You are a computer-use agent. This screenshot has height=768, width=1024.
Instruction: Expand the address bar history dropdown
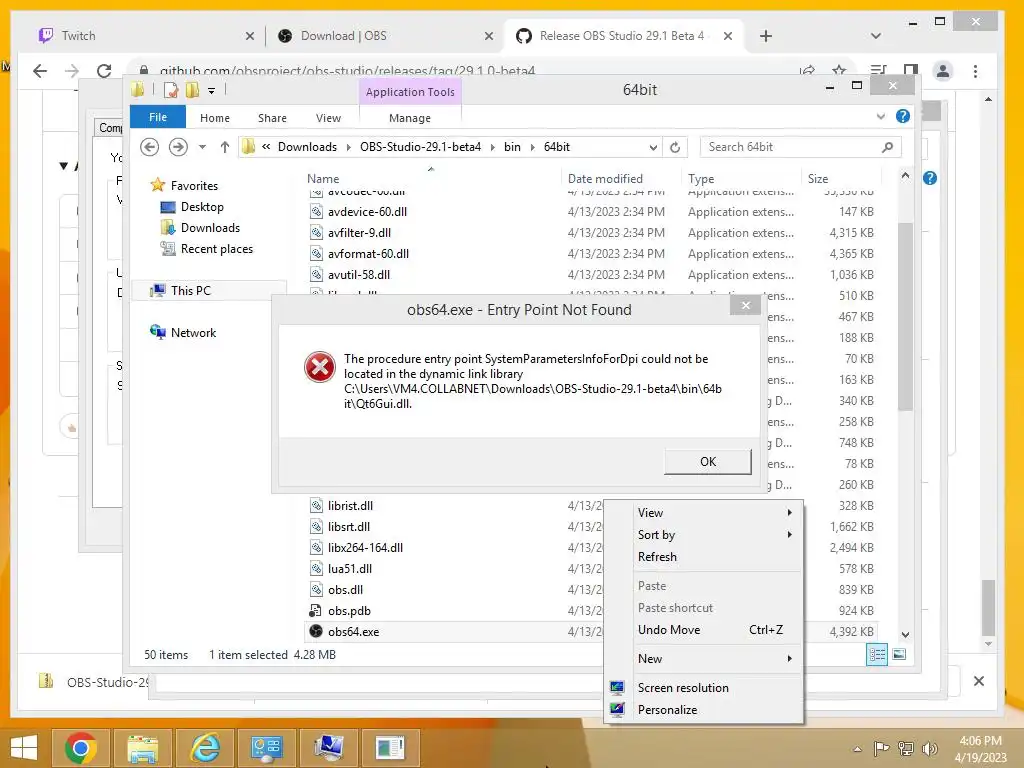(652, 148)
